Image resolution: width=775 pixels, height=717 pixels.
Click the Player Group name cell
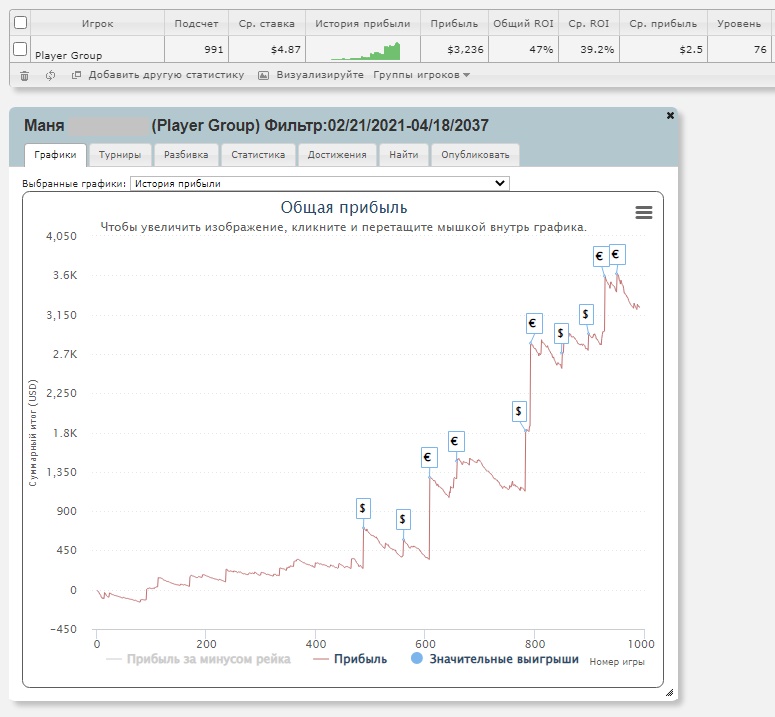click(97, 49)
